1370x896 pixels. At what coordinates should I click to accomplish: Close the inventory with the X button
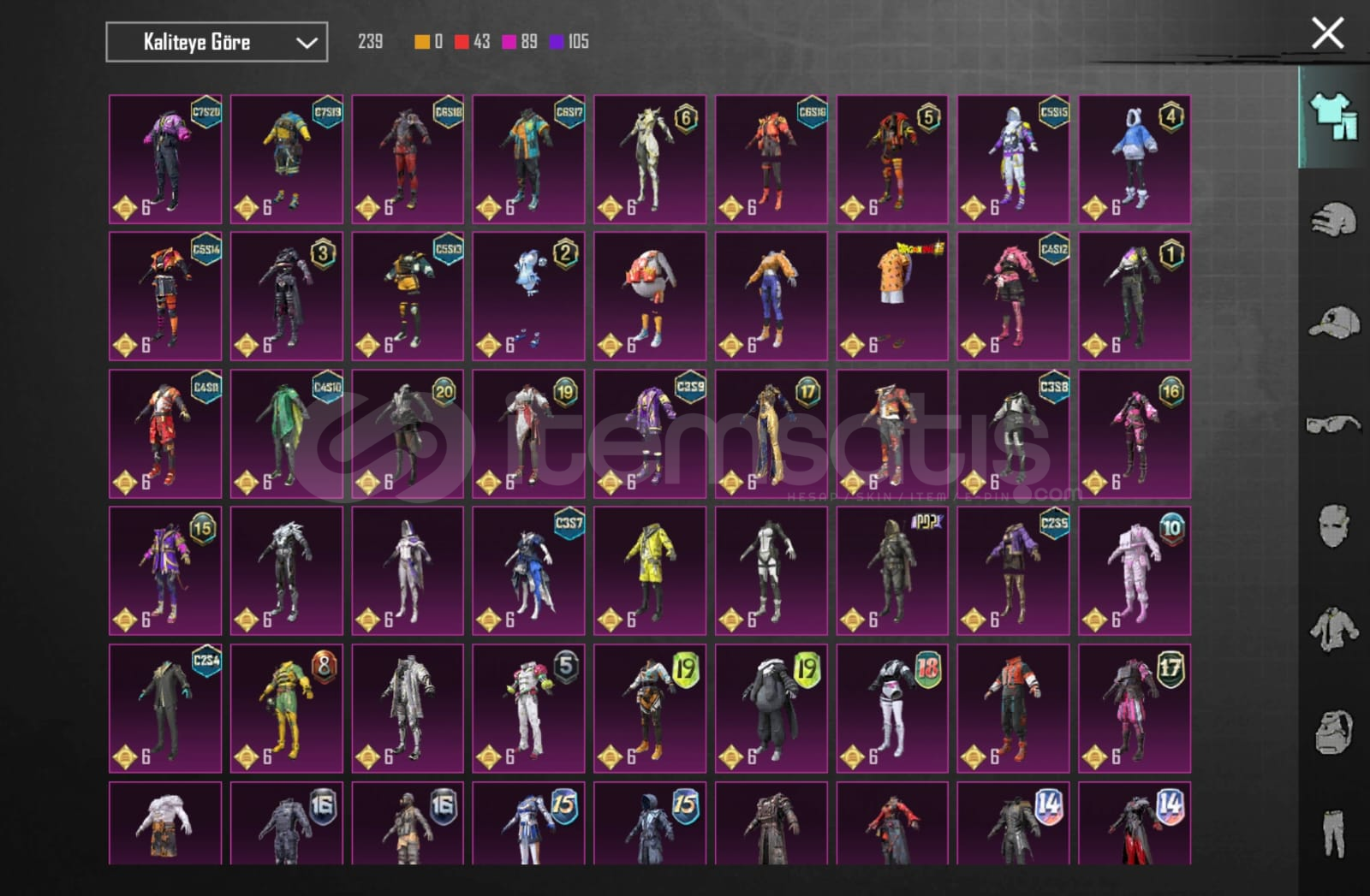point(1327,33)
